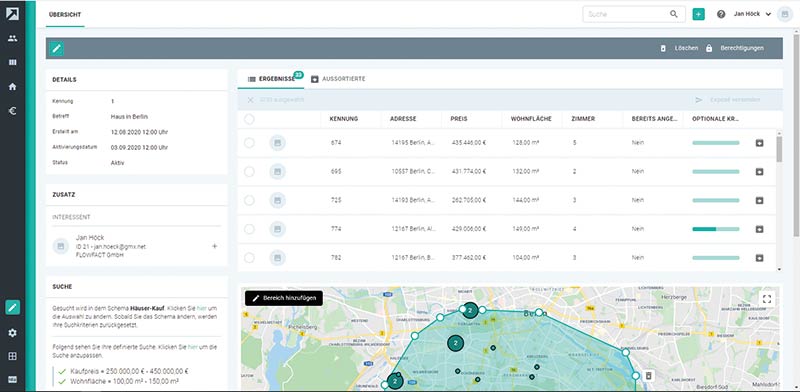The image size is (800, 392).
Task: Open the help question mark icon
Action: (x=721, y=14)
